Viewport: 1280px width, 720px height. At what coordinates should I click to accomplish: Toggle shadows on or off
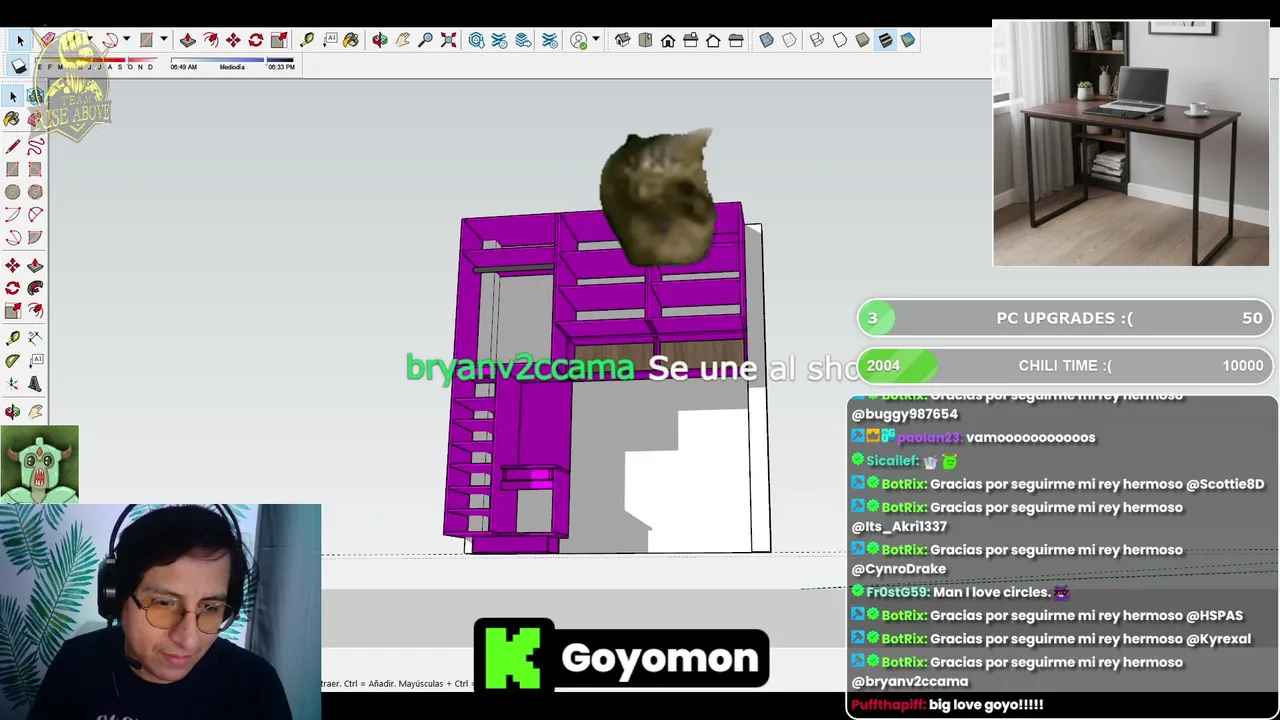[x=18, y=66]
